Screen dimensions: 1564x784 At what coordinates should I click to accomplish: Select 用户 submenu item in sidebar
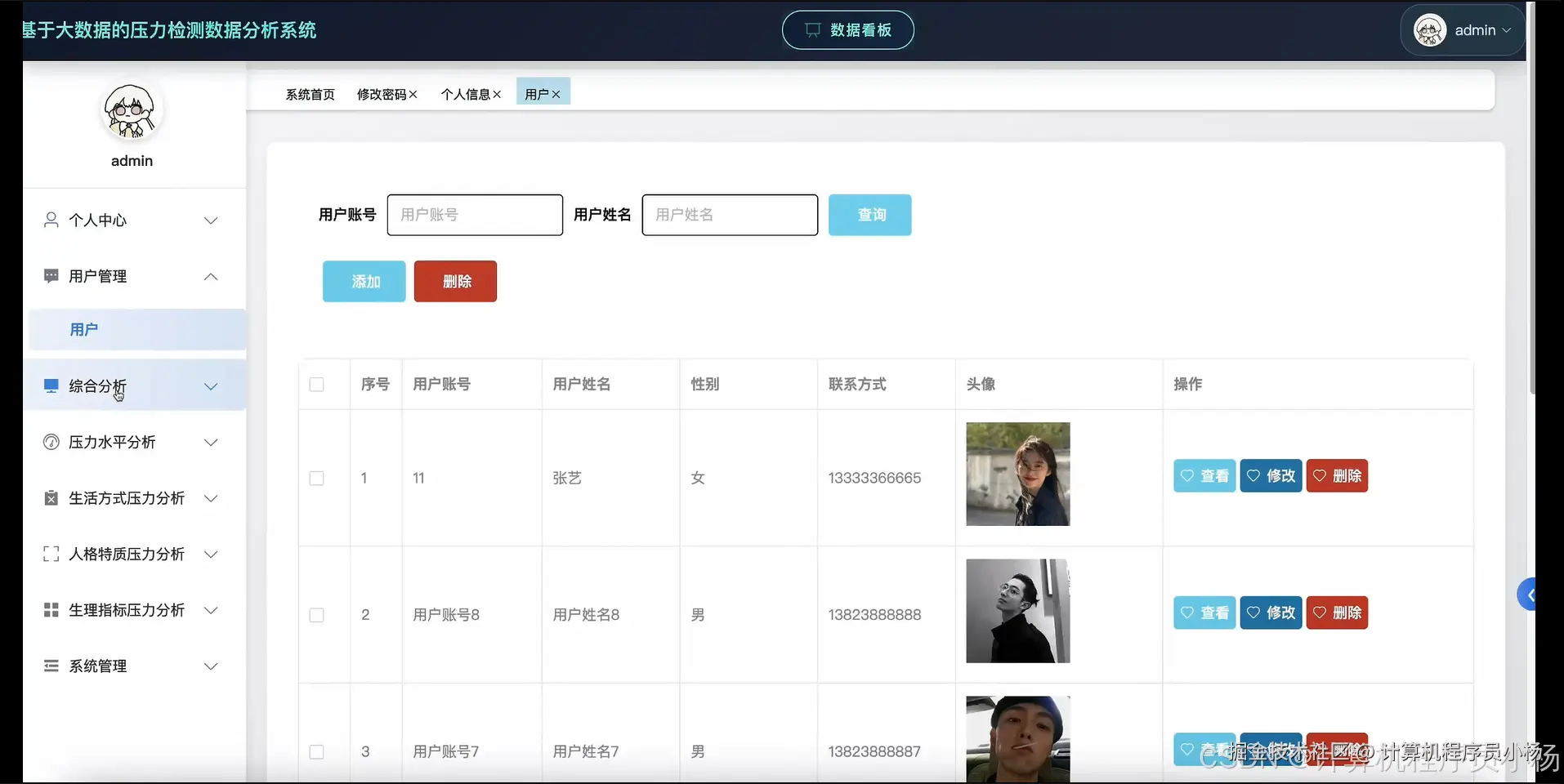point(137,330)
